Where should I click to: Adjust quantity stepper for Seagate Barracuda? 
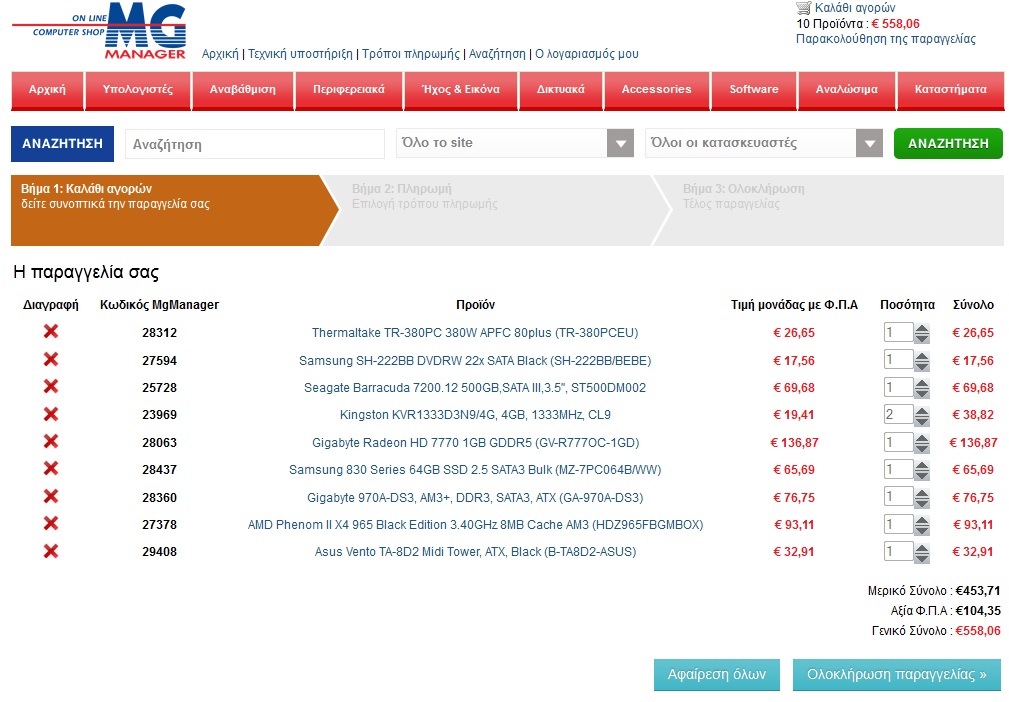[921, 388]
